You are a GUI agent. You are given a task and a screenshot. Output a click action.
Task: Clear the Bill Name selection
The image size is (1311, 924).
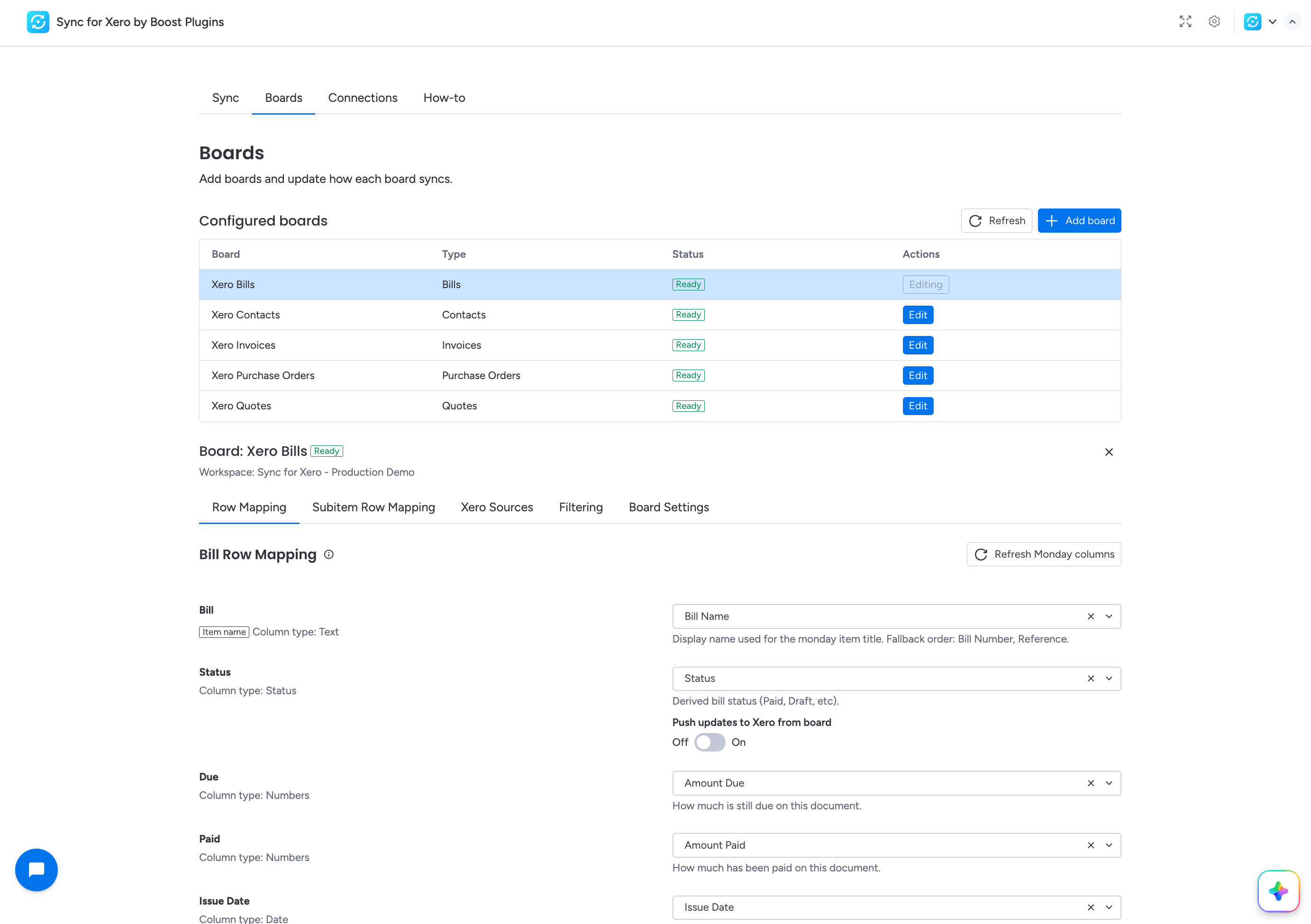1091,616
